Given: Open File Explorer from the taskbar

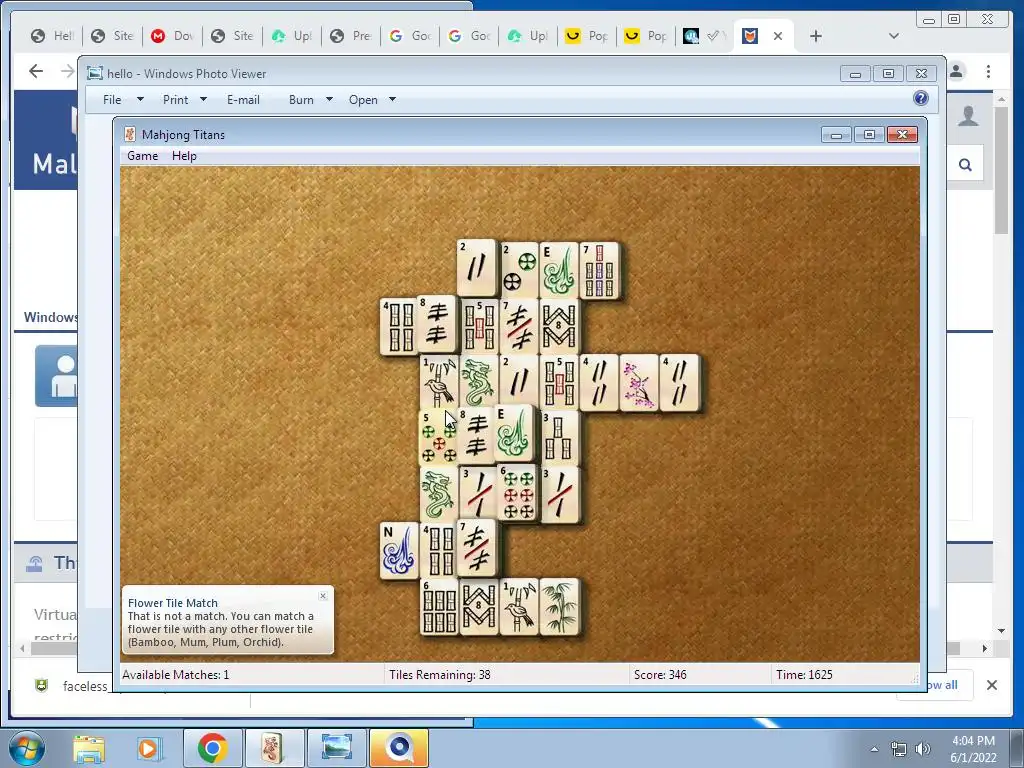Looking at the screenshot, I should click(89, 748).
